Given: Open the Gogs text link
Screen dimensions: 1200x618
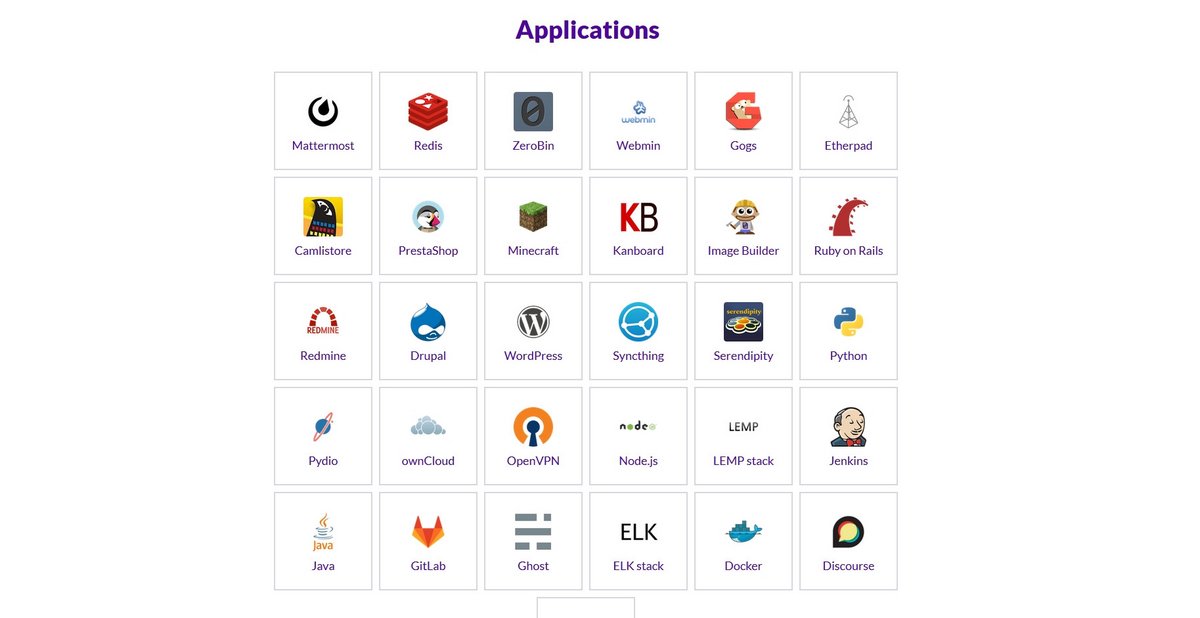Looking at the screenshot, I should click(x=743, y=146).
